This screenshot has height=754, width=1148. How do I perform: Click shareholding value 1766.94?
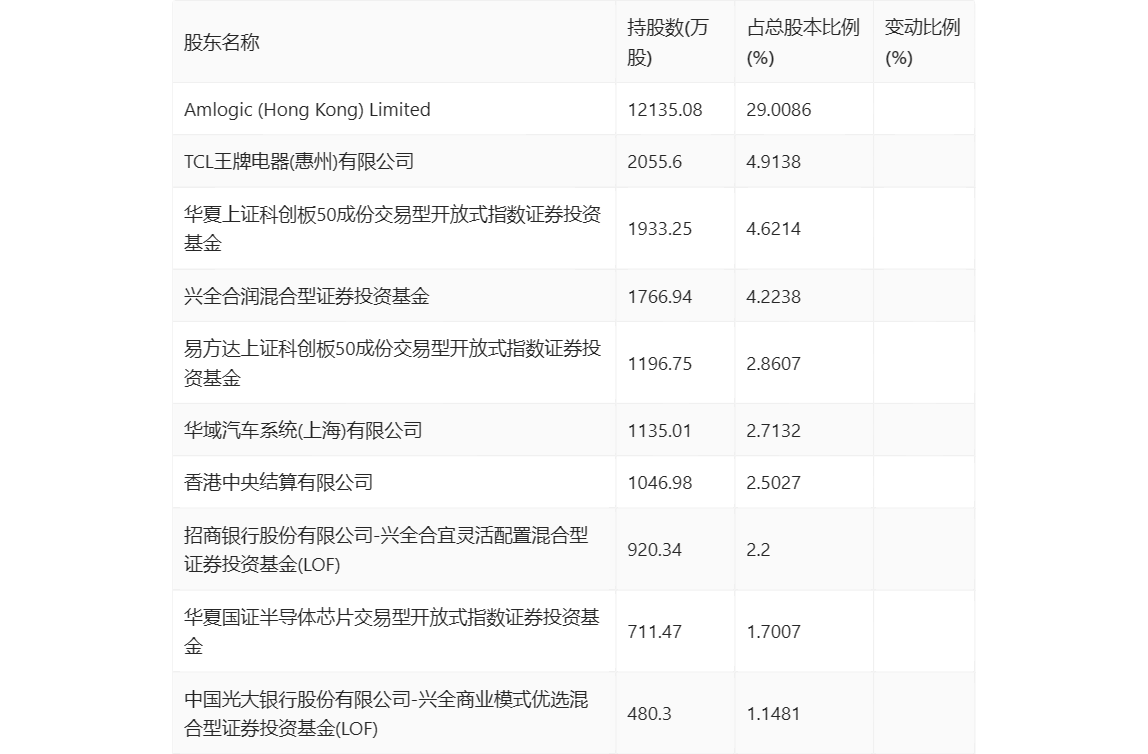pos(659,296)
